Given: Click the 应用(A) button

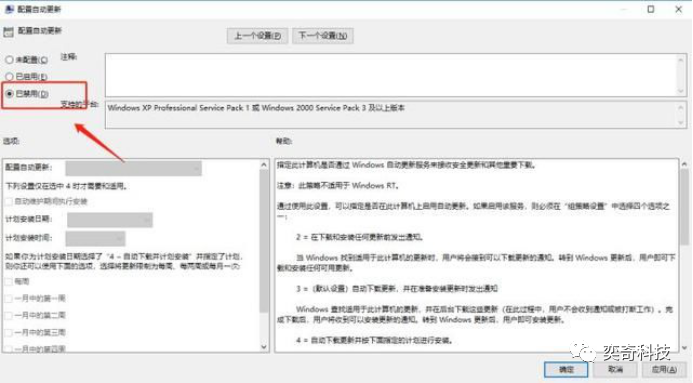Looking at the screenshot, I should 664,369.
